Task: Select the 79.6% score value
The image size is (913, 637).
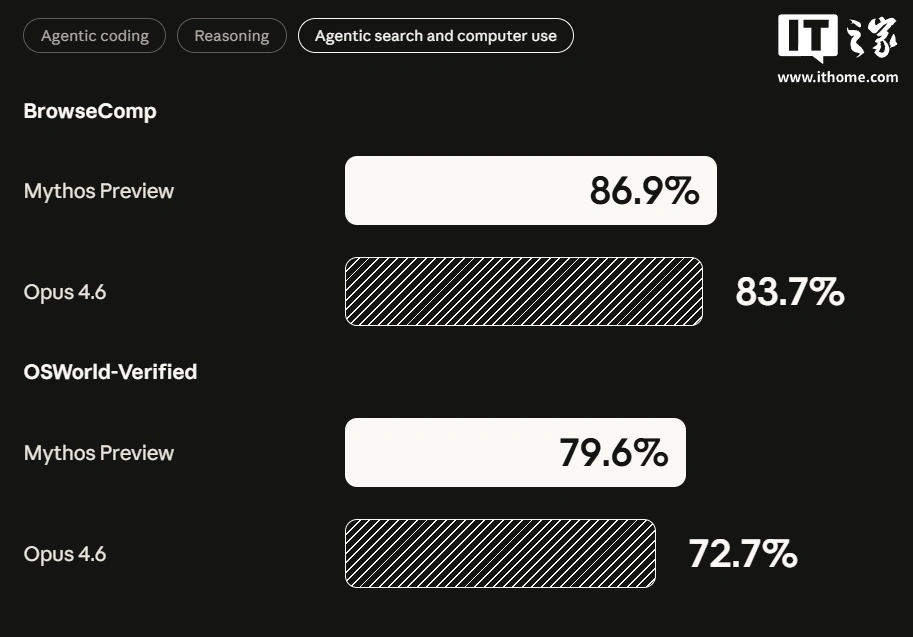Action: click(x=613, y=453)
